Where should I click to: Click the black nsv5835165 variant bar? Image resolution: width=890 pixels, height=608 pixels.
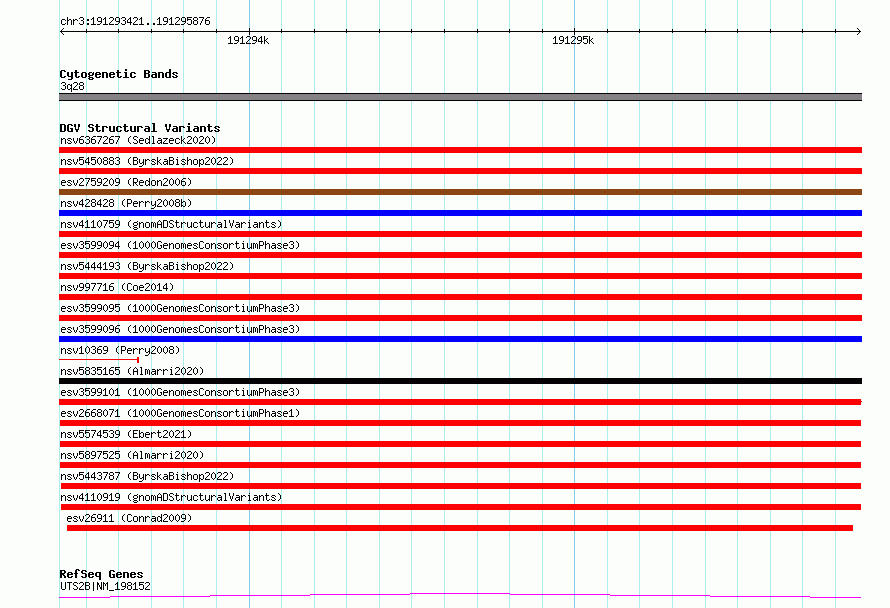click(460, 381)
